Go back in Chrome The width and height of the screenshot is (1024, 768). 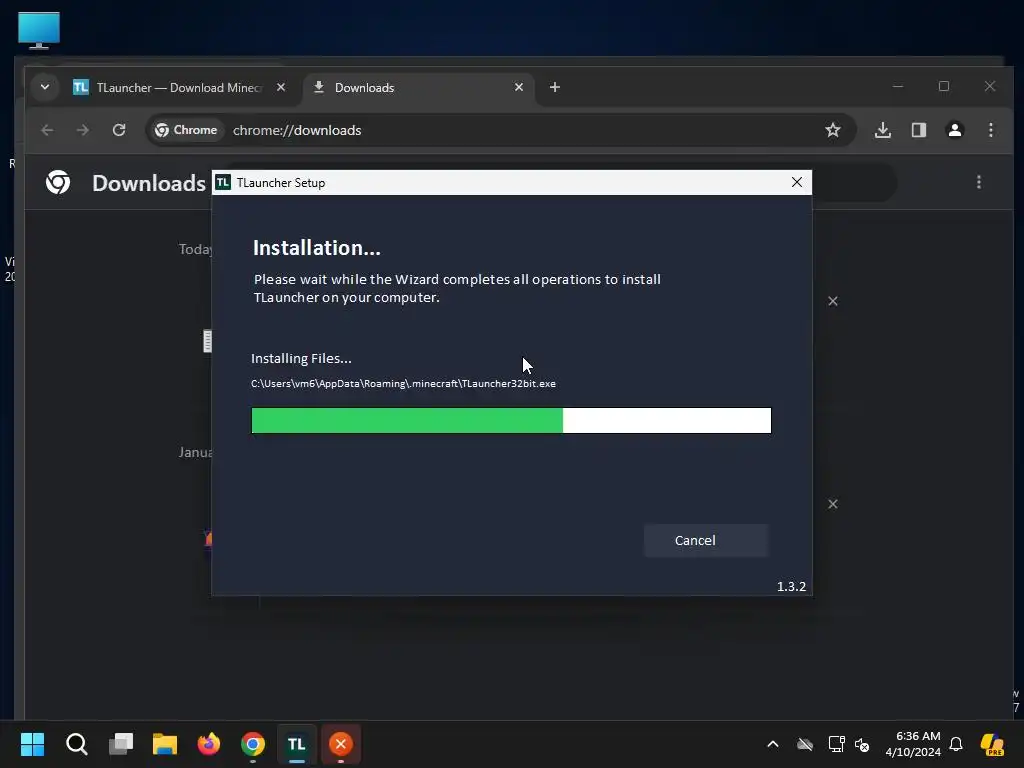tap(47, 130)
